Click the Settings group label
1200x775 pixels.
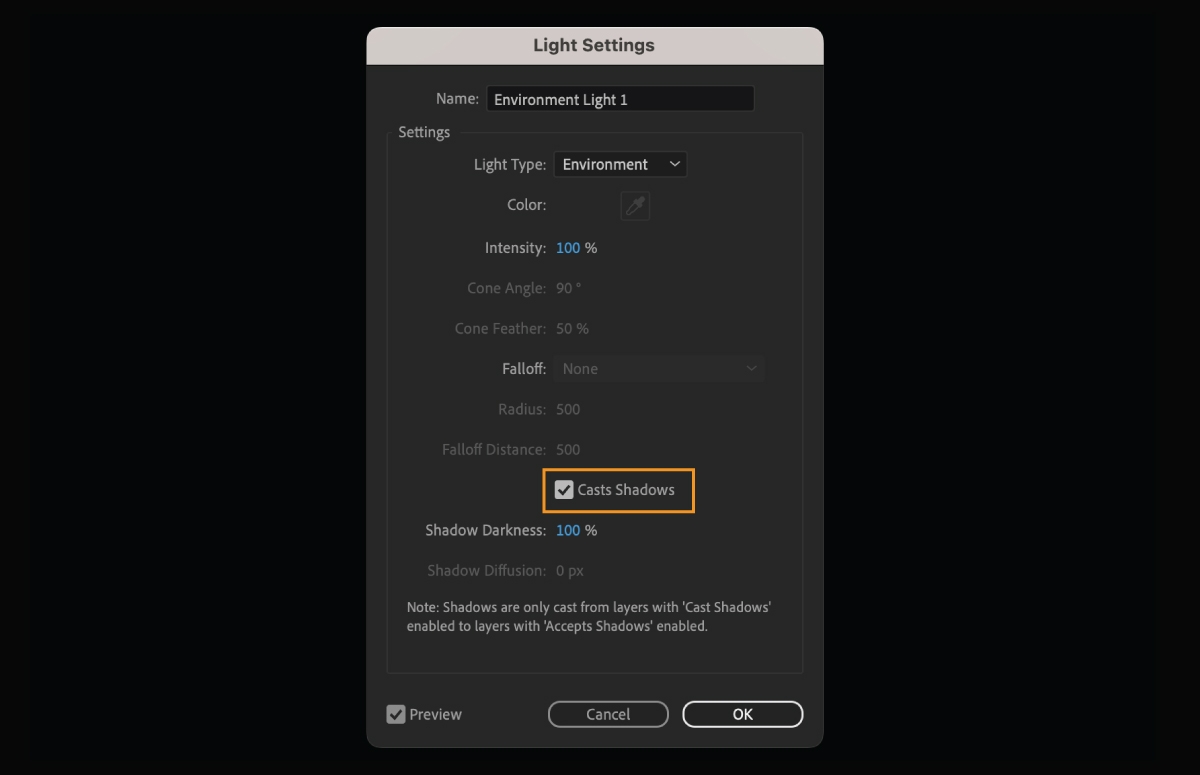[x=424, y=132]
